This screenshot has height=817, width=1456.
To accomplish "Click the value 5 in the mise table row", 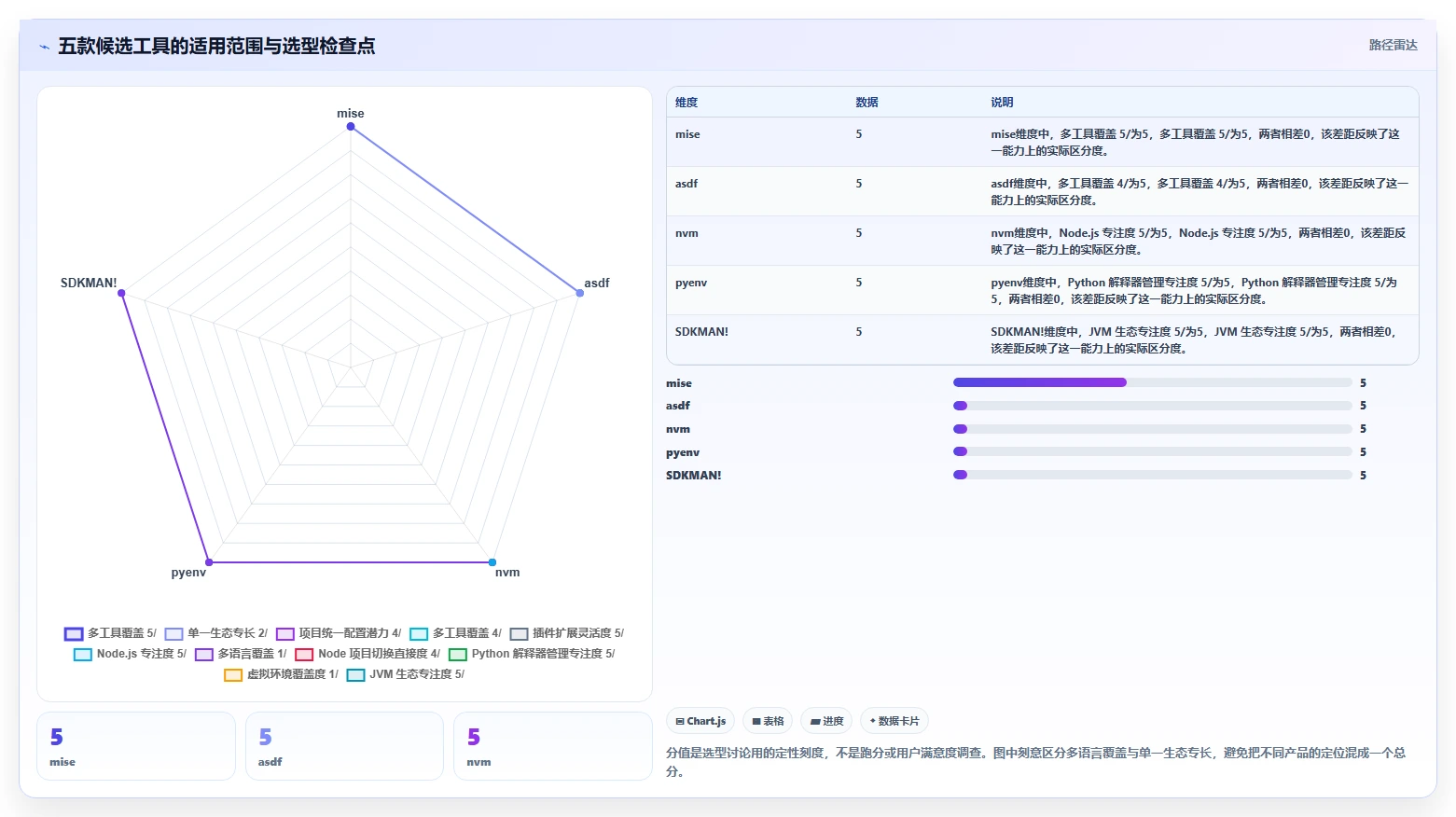I will coord(859,134).
